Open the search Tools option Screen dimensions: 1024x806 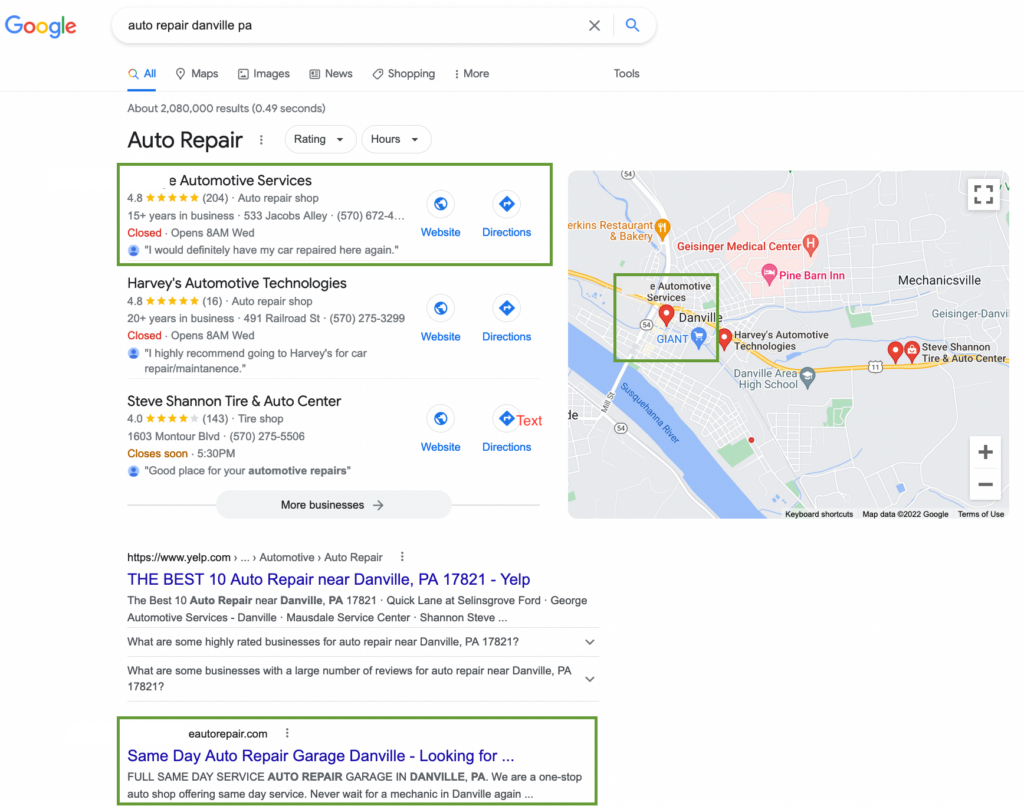pyautogui.click(x=626, y=74)
